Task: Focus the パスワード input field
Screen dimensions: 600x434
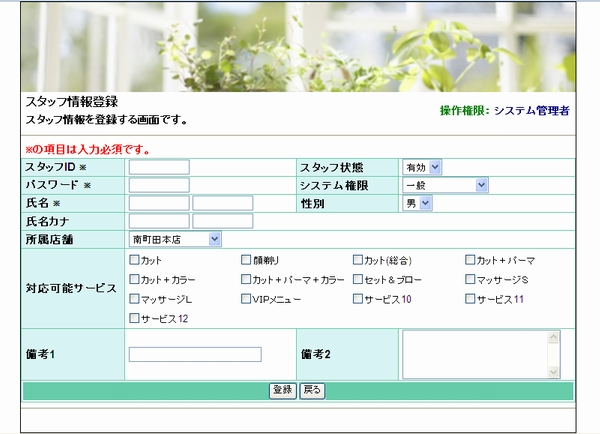Action: coord(159,185)
